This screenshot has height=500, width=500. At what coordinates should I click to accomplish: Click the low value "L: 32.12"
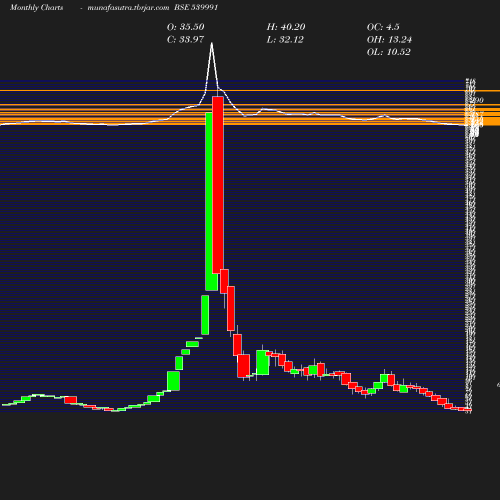coord(285,40)
